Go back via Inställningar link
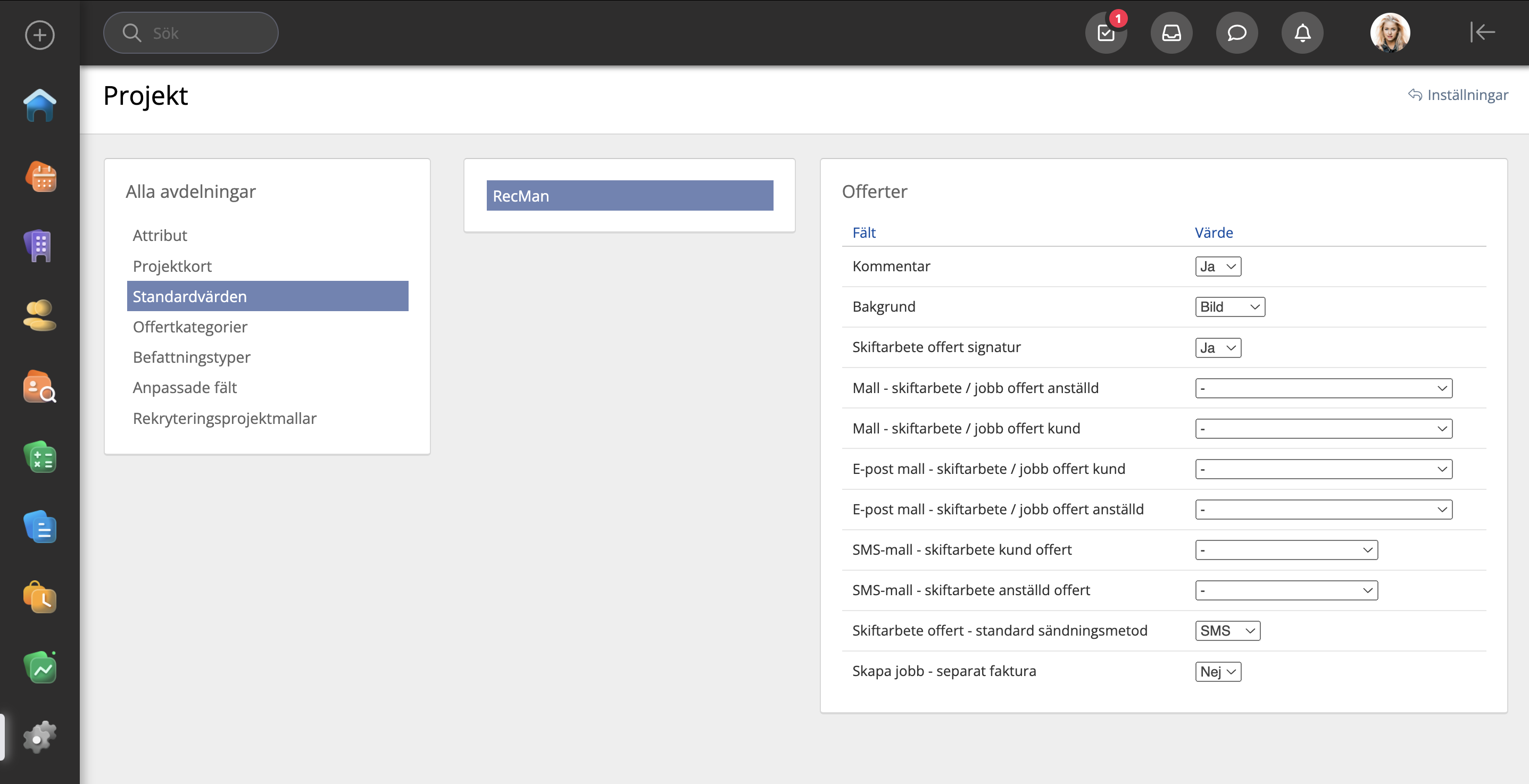The height and width of the screenshot is (784, 1529). pyautogui.click(x=1458, y=95)
